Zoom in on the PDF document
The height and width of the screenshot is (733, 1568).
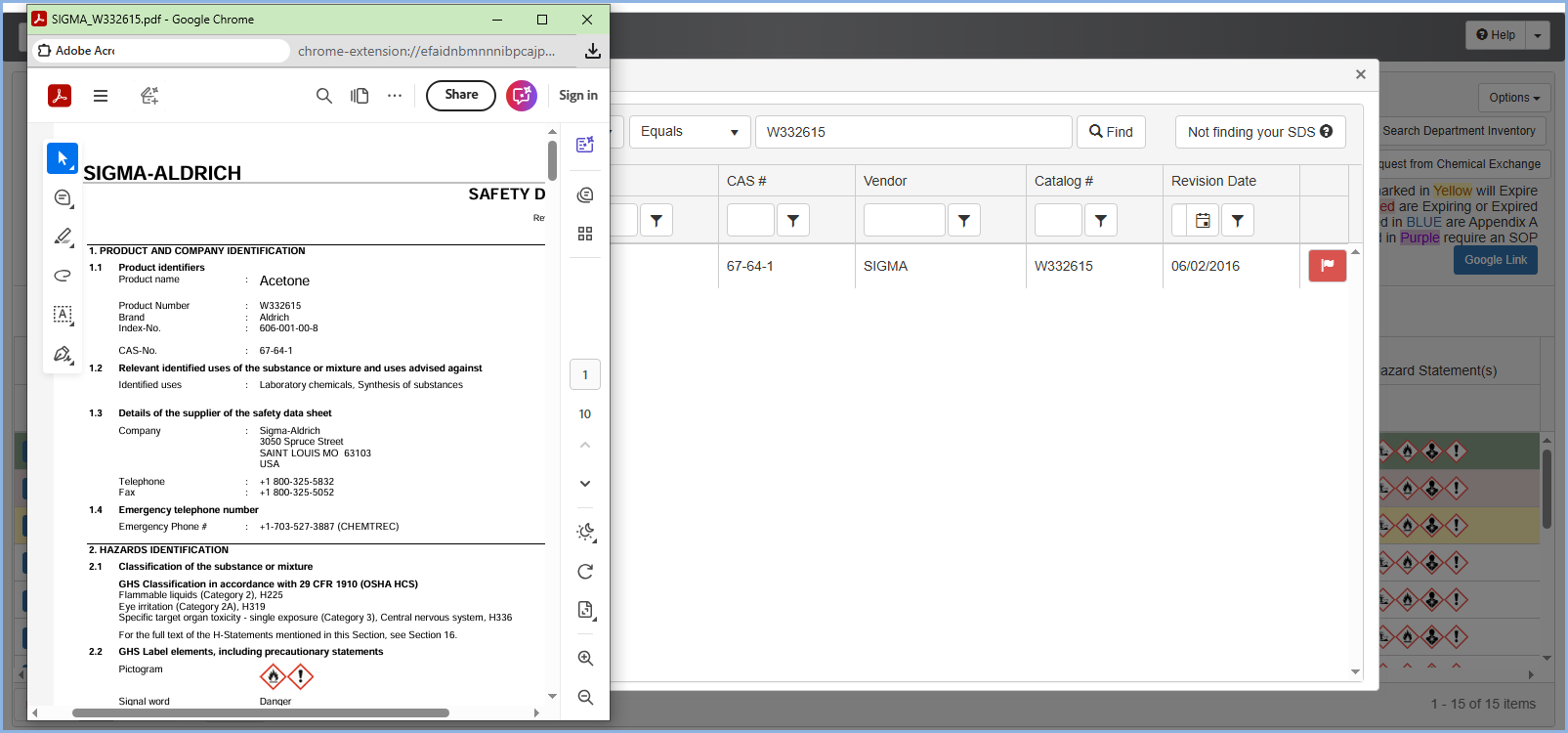pyautogui.click(x=585, y=659)
